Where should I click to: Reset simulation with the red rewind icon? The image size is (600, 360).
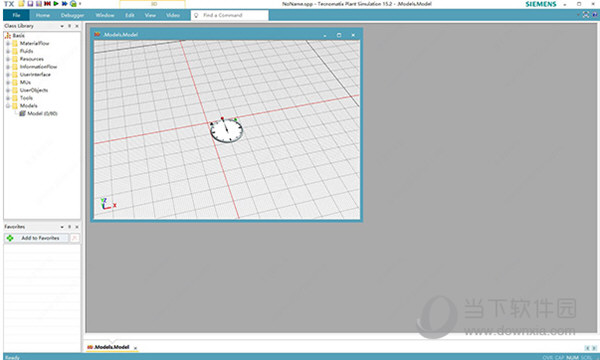pyautogui.click(x=47, y=4)
